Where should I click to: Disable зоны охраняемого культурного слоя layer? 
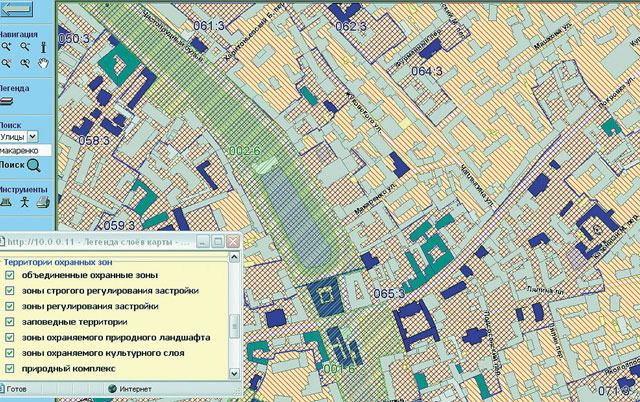pyautogui.click(x=9, y=353)
